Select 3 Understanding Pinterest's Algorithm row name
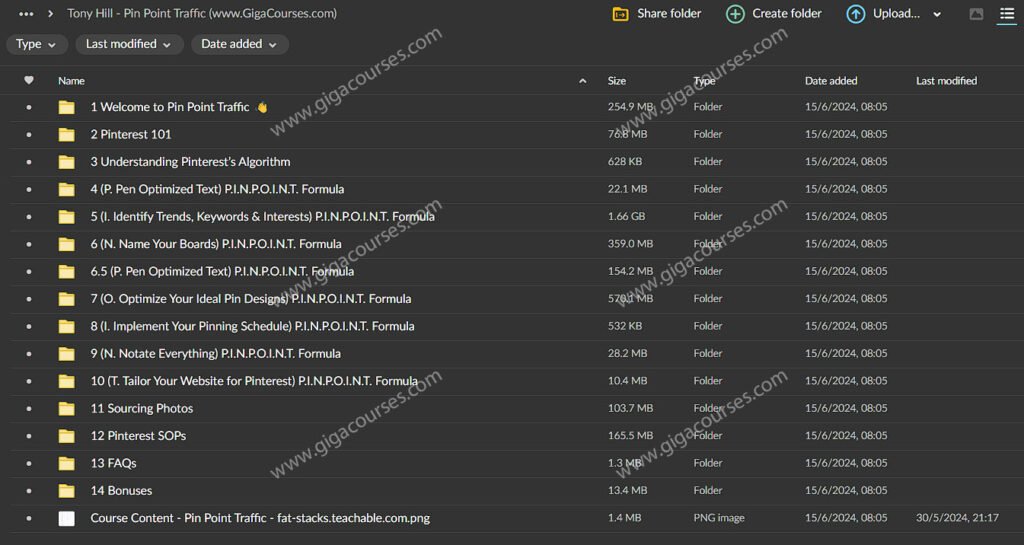This screenshot has height=545, width=1024. click(x=190, y=162)
